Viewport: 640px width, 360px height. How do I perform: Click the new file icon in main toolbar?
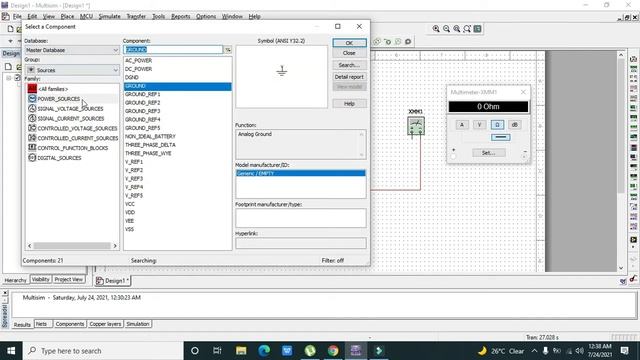tap(10, 29)
